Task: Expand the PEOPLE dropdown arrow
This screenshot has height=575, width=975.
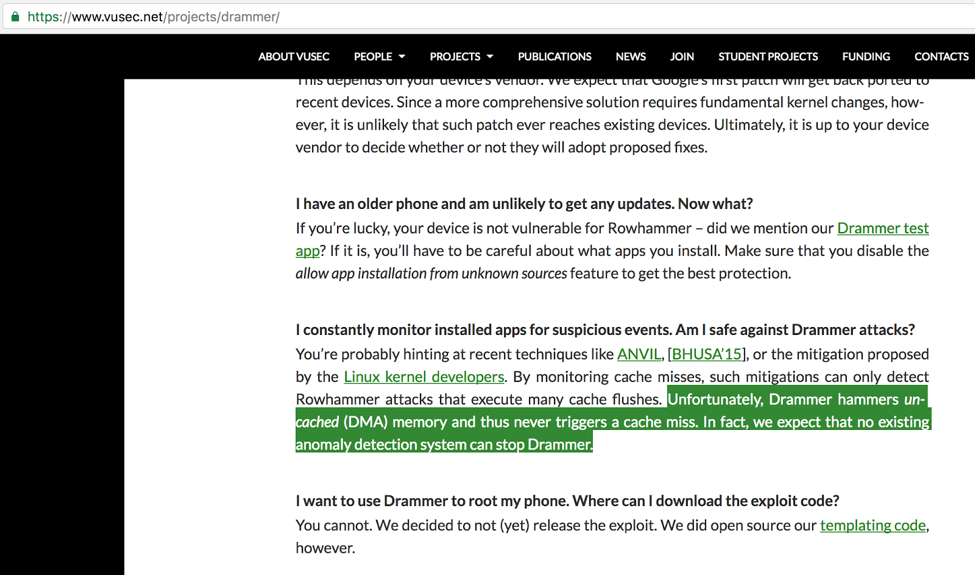Action: coord(402,57)
